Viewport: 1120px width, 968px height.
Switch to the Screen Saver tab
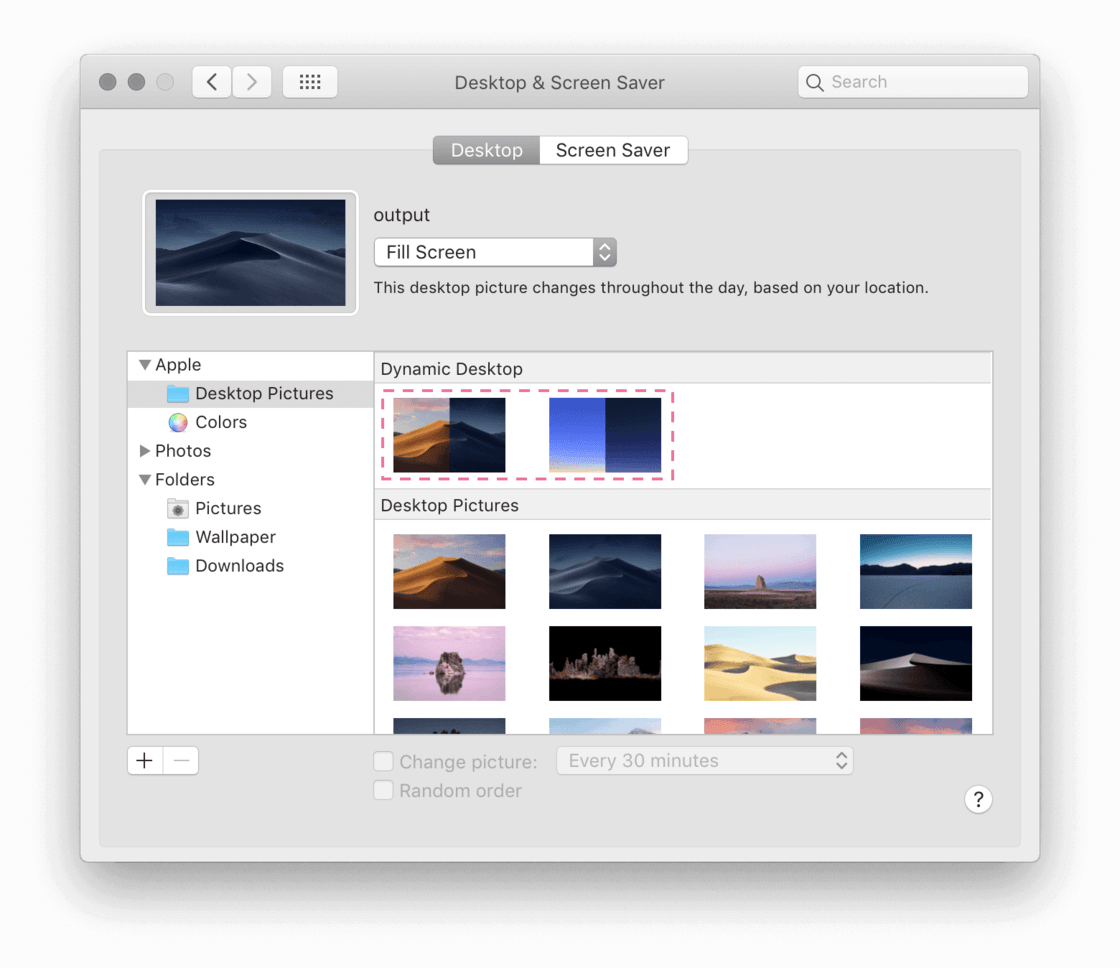tap(612, 150)
